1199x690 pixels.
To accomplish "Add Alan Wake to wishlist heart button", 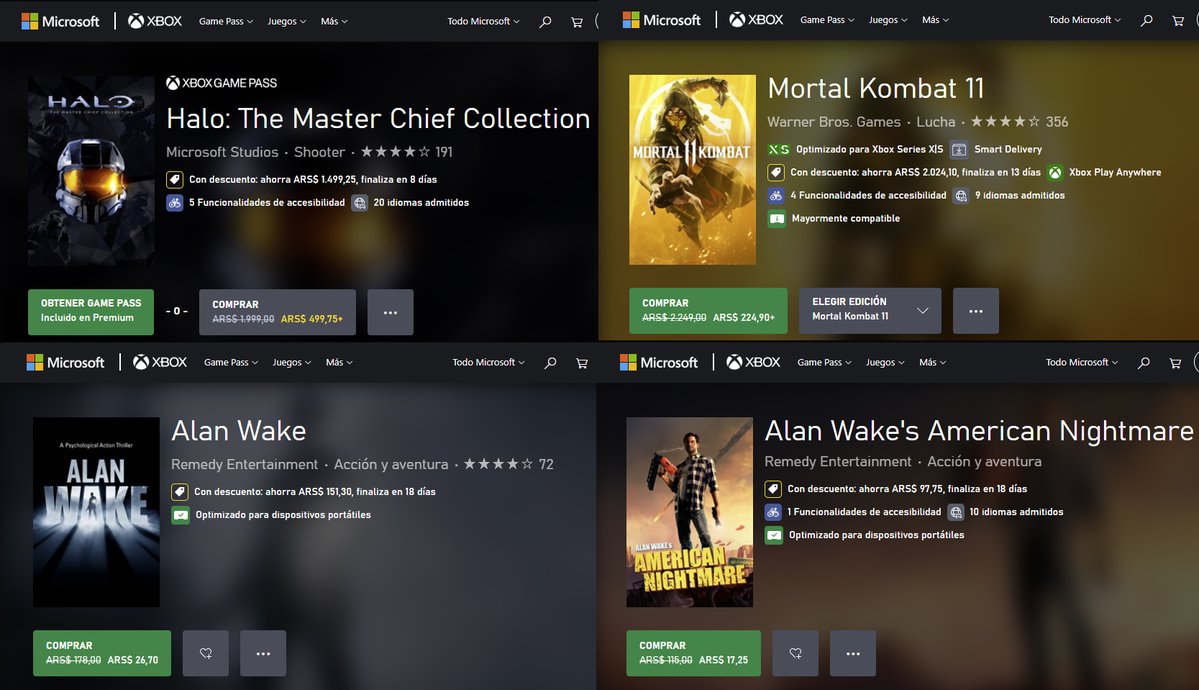I will click(x=206, y=653).
